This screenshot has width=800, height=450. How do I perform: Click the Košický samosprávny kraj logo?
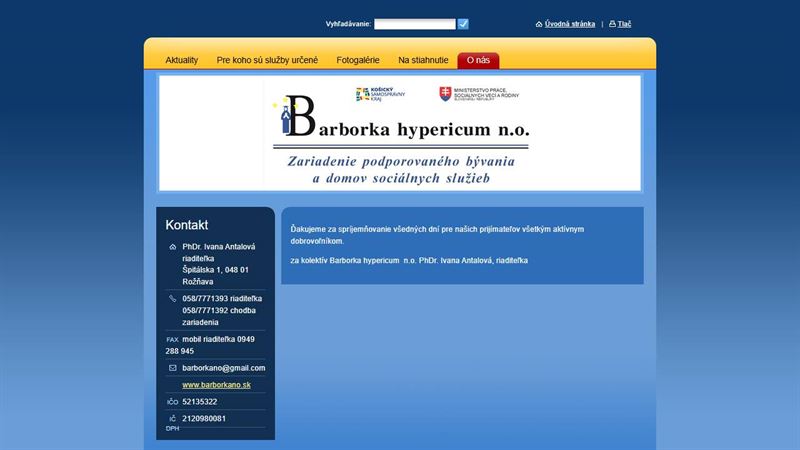(381, 94)
